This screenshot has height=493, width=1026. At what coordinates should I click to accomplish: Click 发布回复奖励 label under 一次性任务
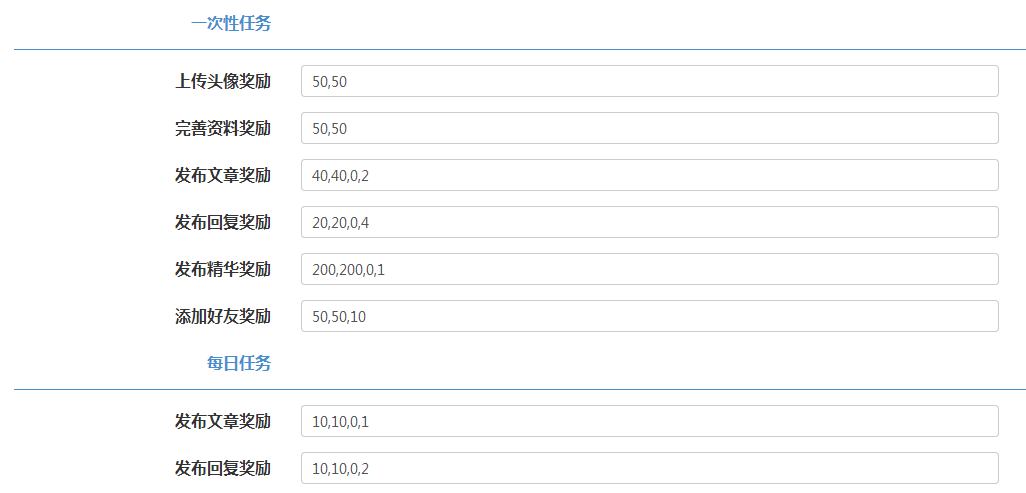click(223, 222)
